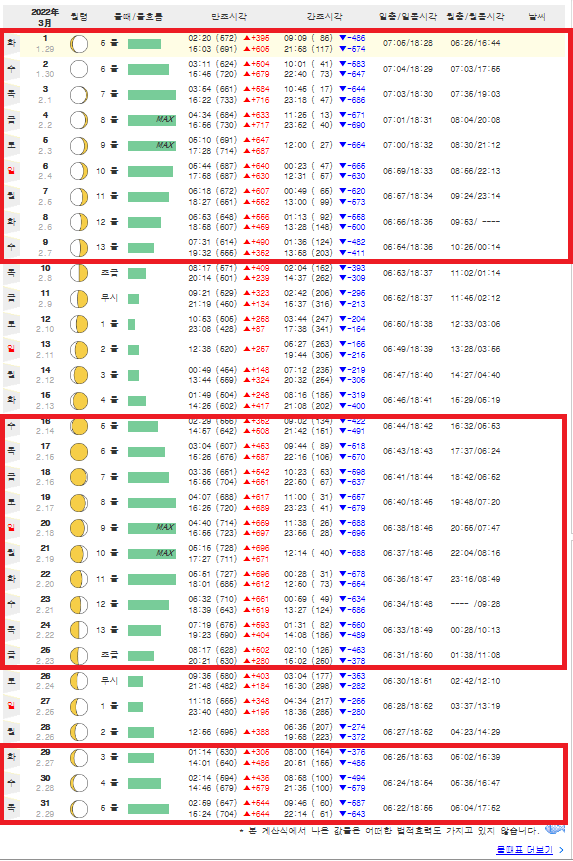
Task: Click the full moon icon for March 18
Action: (x=79, y=477)
